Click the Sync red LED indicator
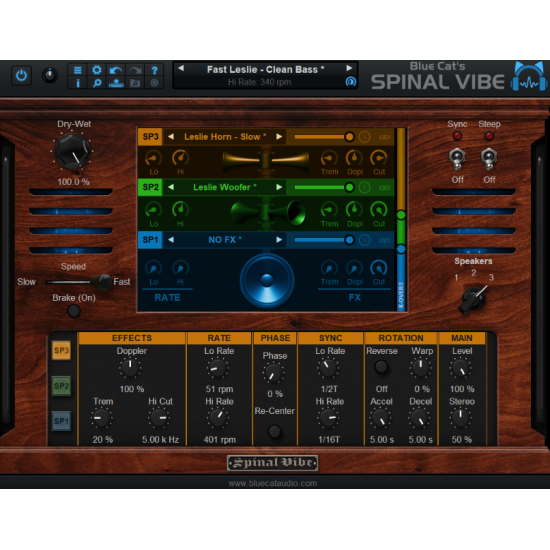Viewport: 550px width, 550px height. pyautogui.click(x=457, y=136)
